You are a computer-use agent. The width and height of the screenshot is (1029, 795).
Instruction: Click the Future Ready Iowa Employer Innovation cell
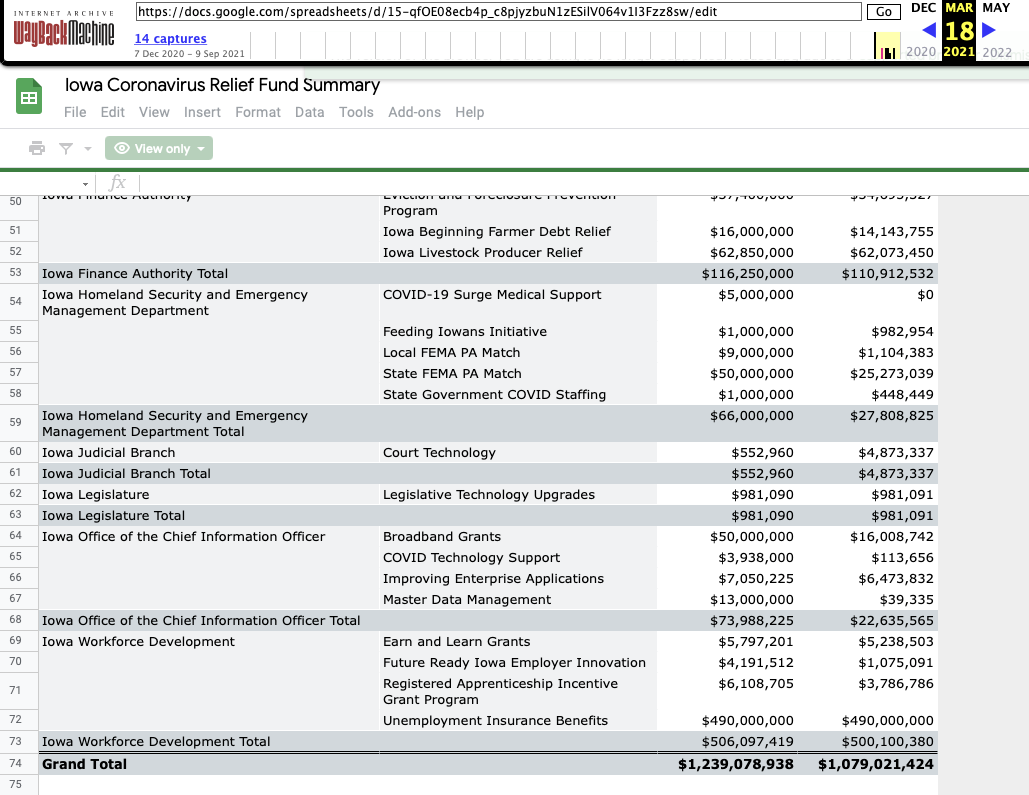coord(518,662)
